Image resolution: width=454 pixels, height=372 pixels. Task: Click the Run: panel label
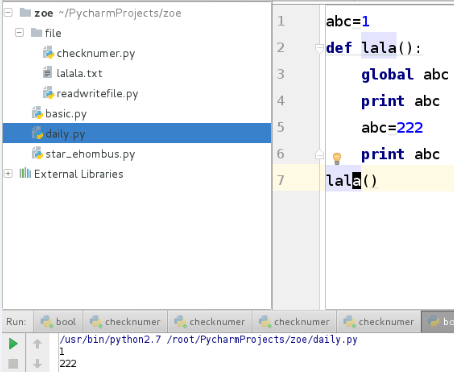[16, 322]
